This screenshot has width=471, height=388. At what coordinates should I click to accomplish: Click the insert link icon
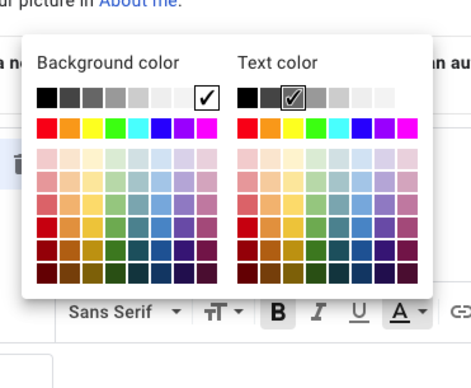pos(461,312)
